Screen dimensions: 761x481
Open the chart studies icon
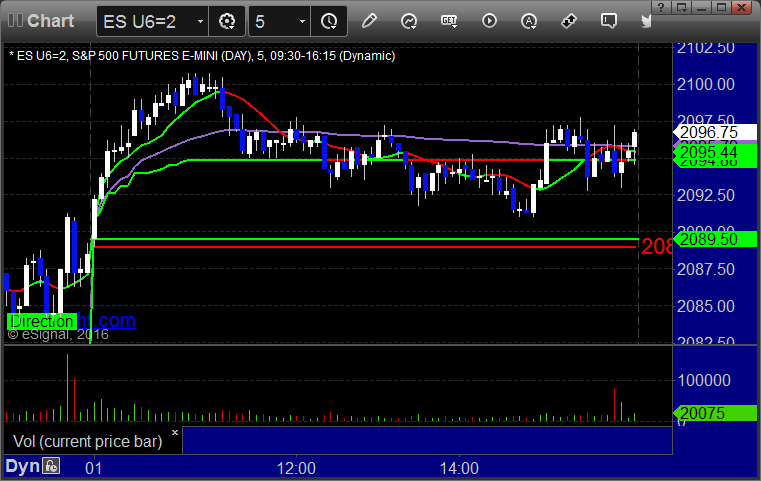coord(409,21)
